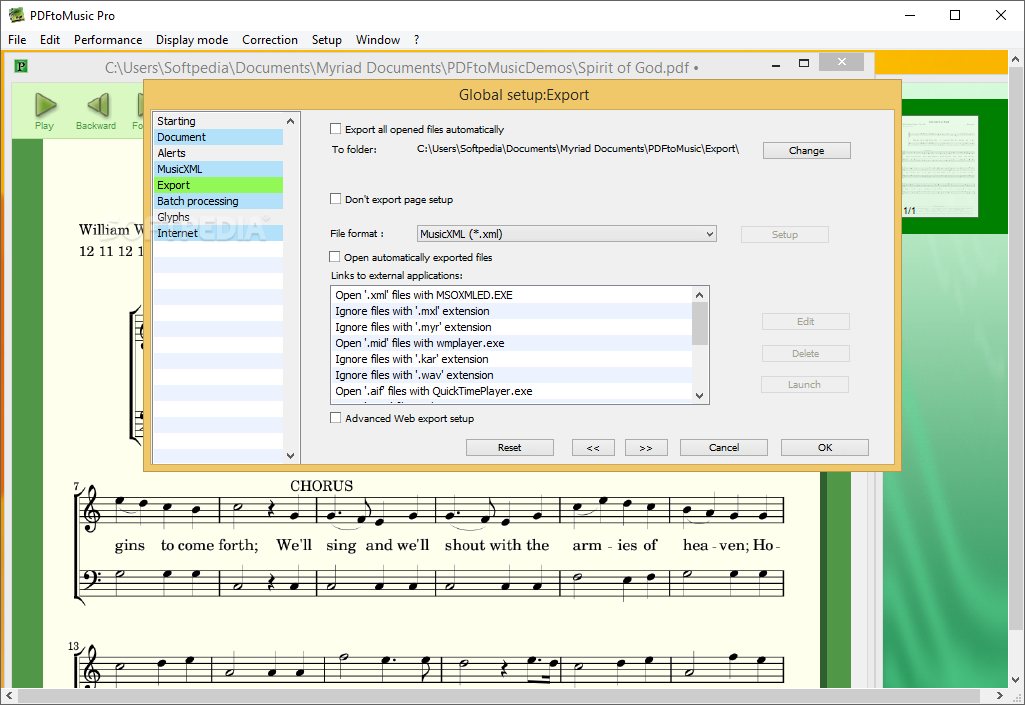This screenshot has height=705, width=1025.
Task: Open the Performance menu
Action: [x=108, y=40]
